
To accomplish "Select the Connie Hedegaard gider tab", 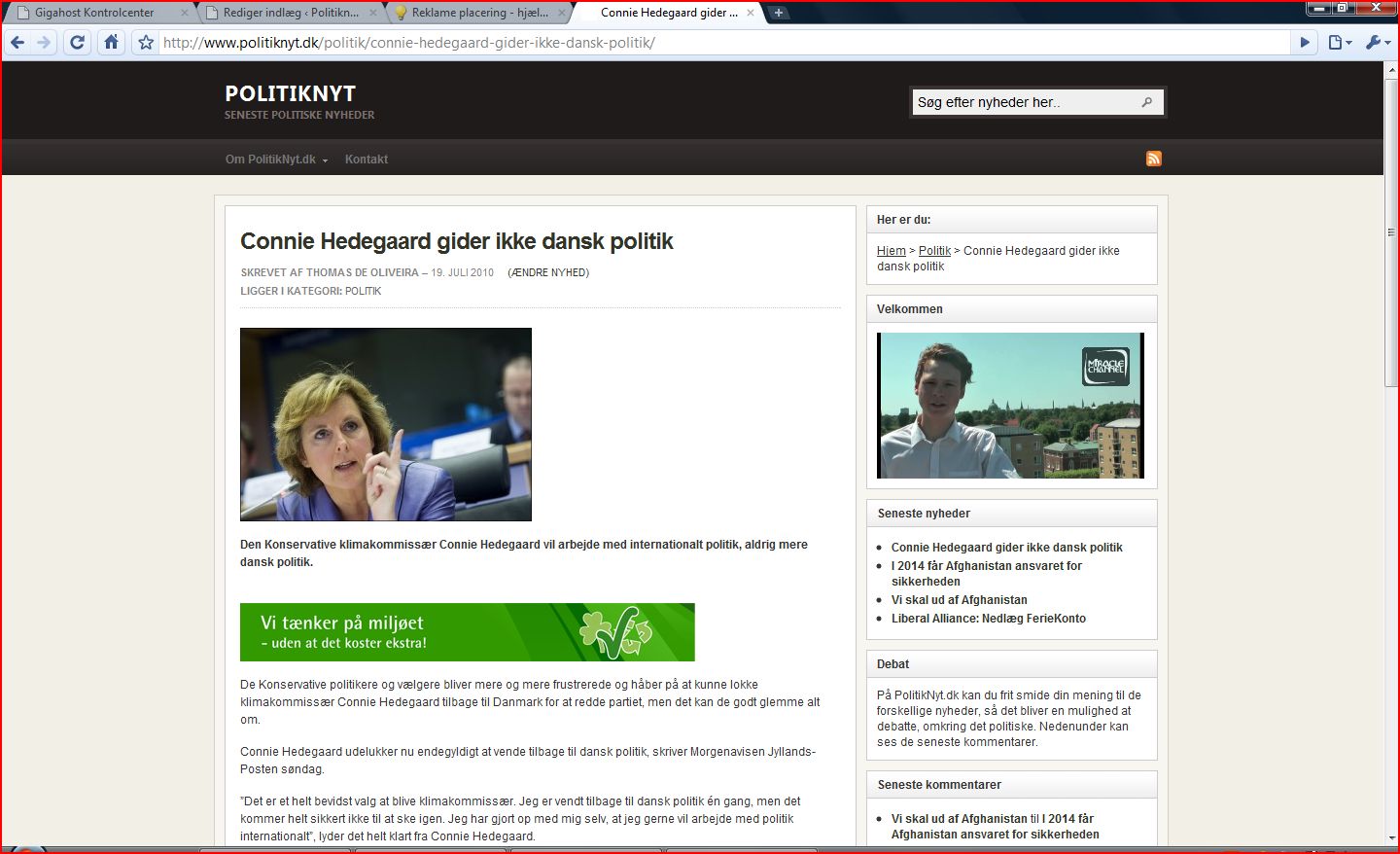I will pyautogui.click(x=668, y=13).
